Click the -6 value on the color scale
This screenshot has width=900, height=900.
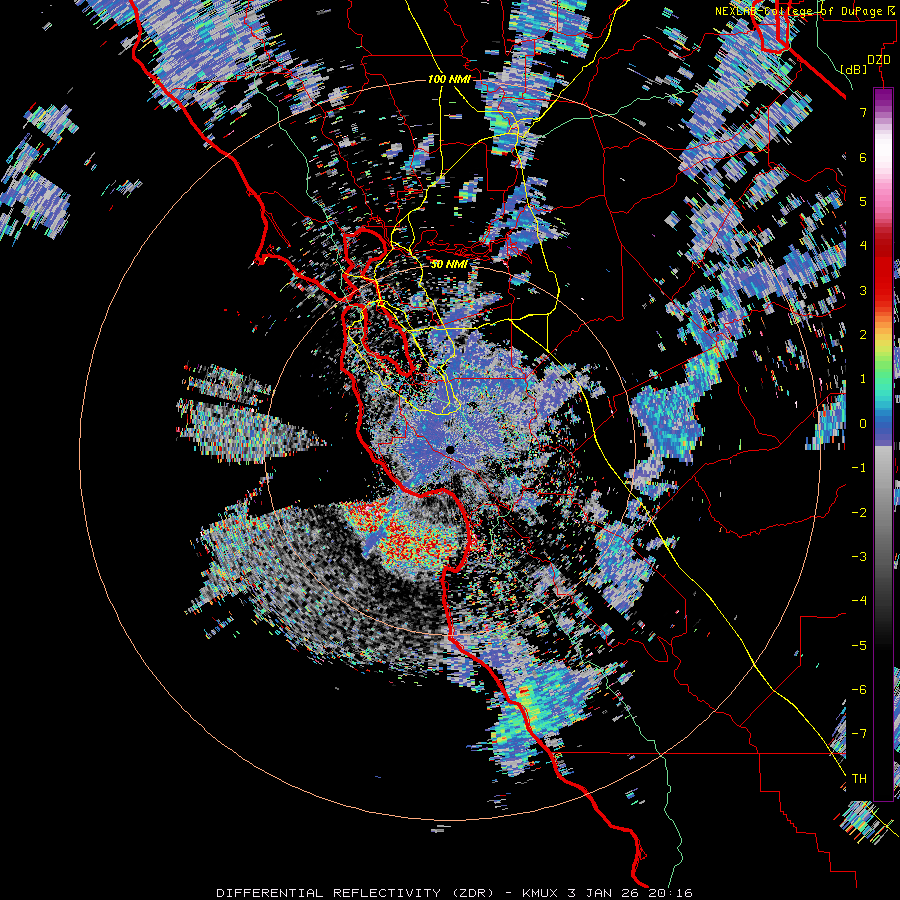[859, 690]
